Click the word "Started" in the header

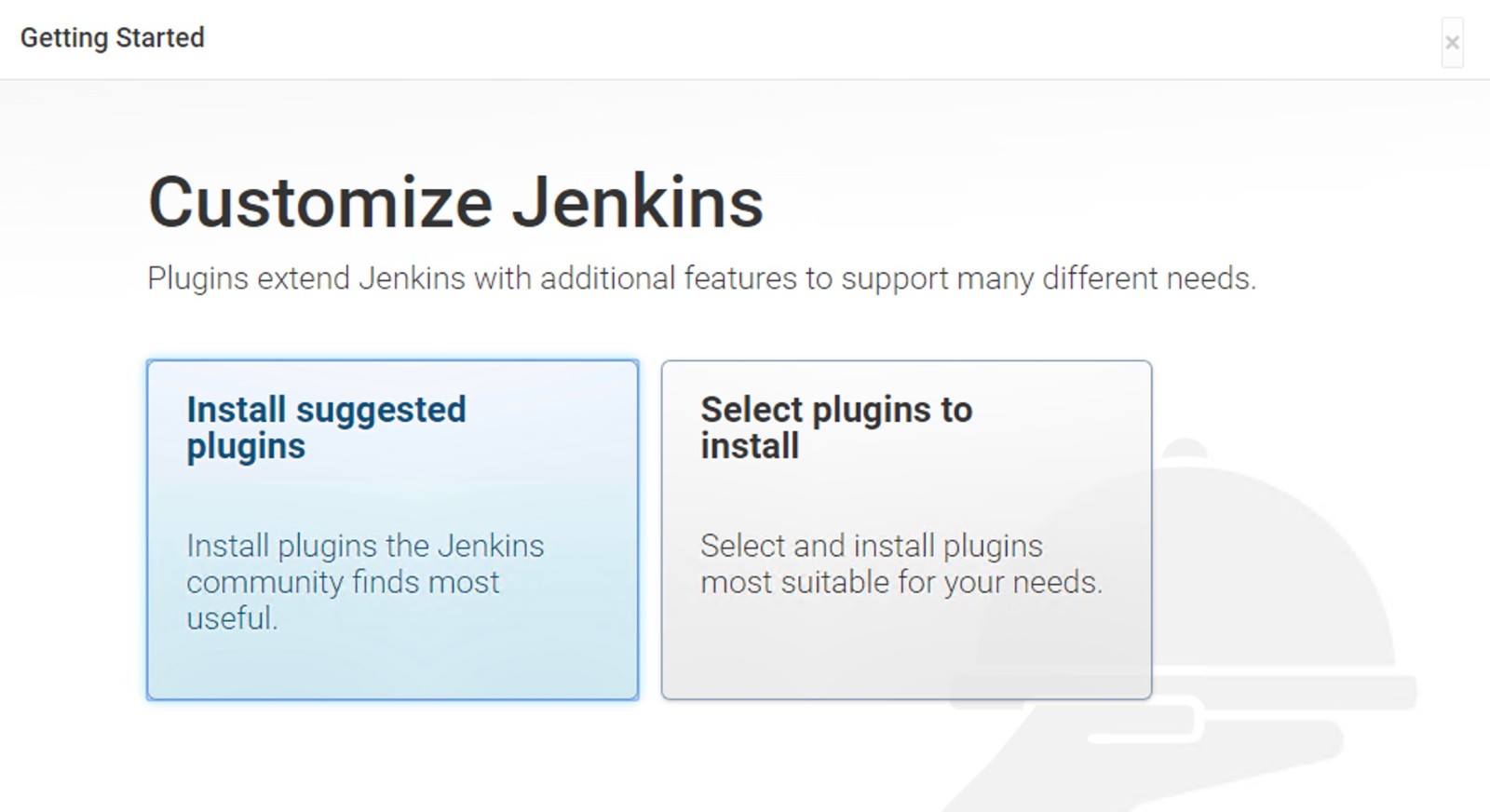pyautogui.click(x=159, y=38)
